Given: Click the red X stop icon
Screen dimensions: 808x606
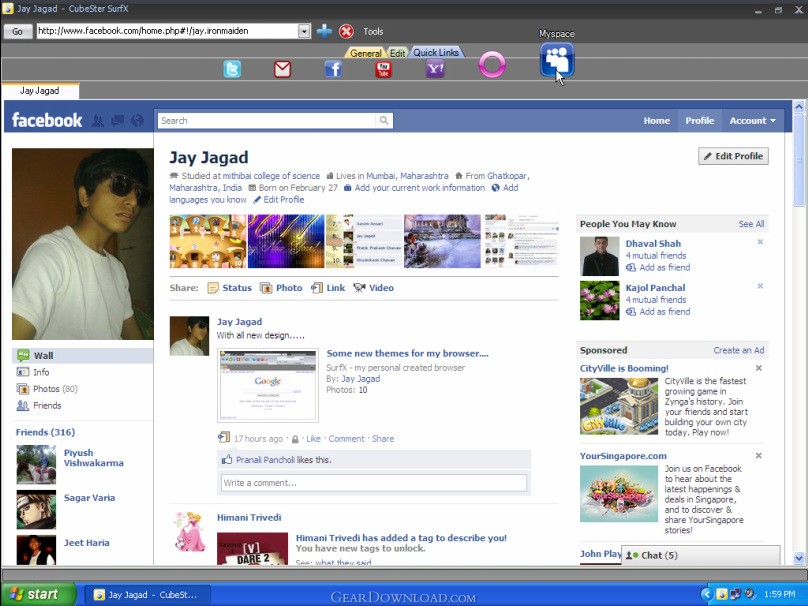Looking at the screenshot, I should pyautogui.click(x=346, y=31).
